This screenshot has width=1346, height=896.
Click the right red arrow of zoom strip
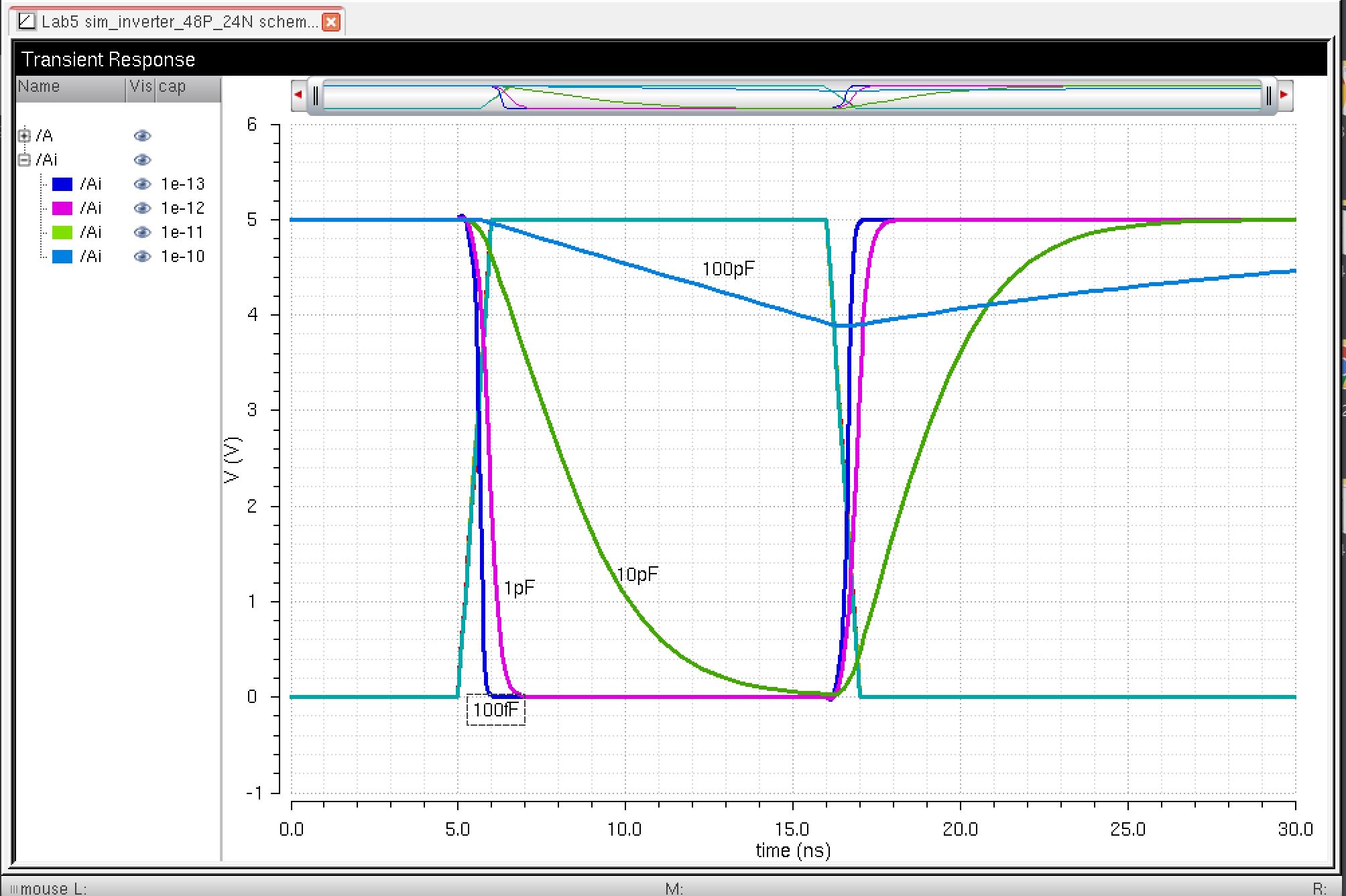click(1284, 94)
